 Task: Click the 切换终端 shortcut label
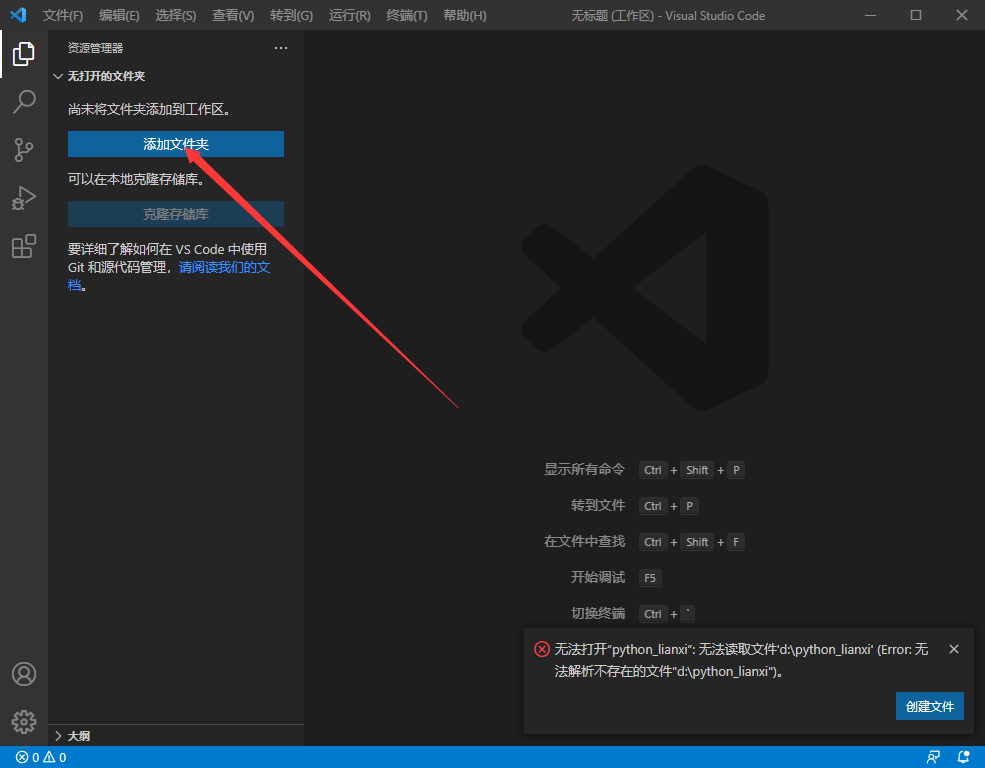click(598, 614)
